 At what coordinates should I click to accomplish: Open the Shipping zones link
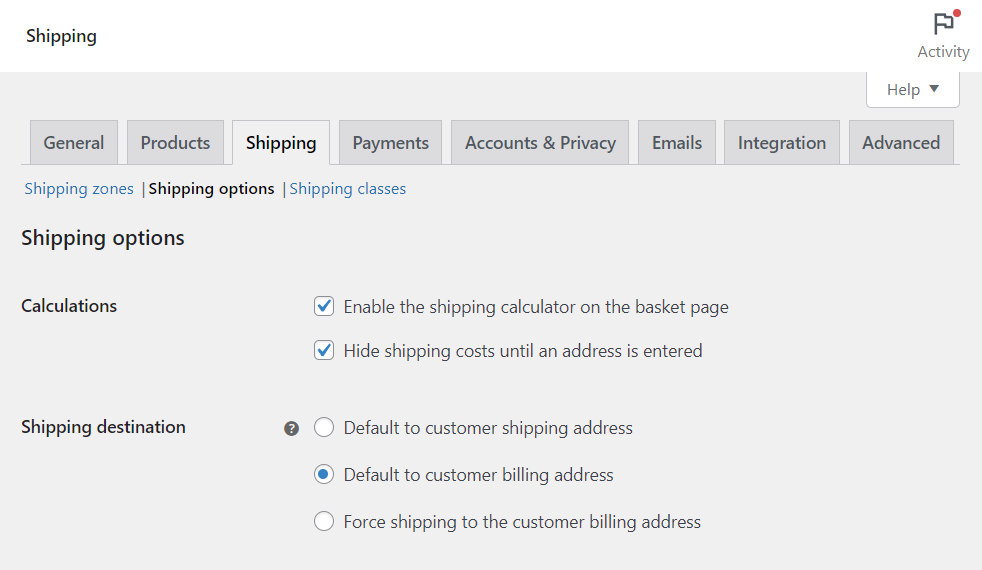coord(79,189)
